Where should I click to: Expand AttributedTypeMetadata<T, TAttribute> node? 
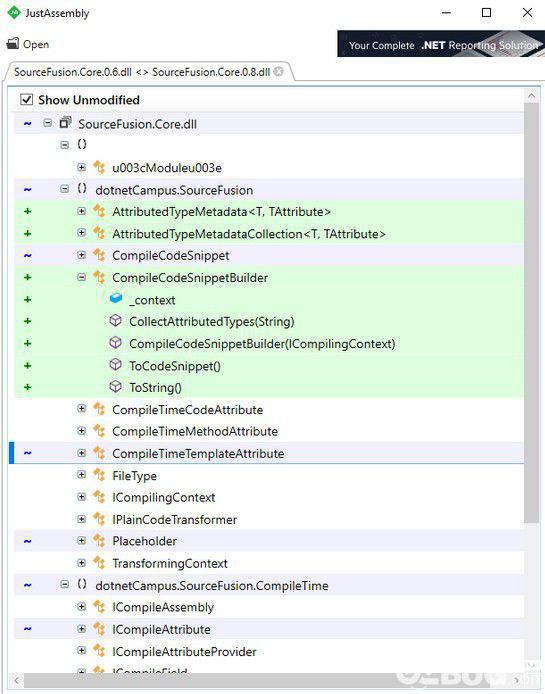pos(81,211)
